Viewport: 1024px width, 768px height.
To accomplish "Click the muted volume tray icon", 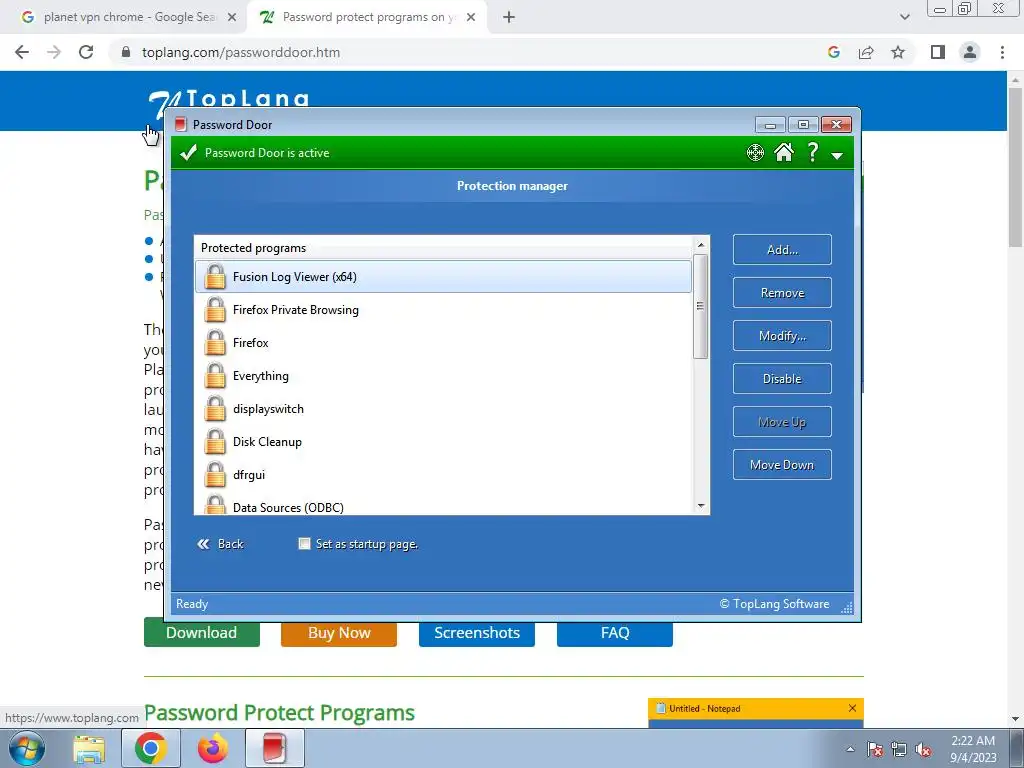I will pyautogui.click(x=923, y=750).
